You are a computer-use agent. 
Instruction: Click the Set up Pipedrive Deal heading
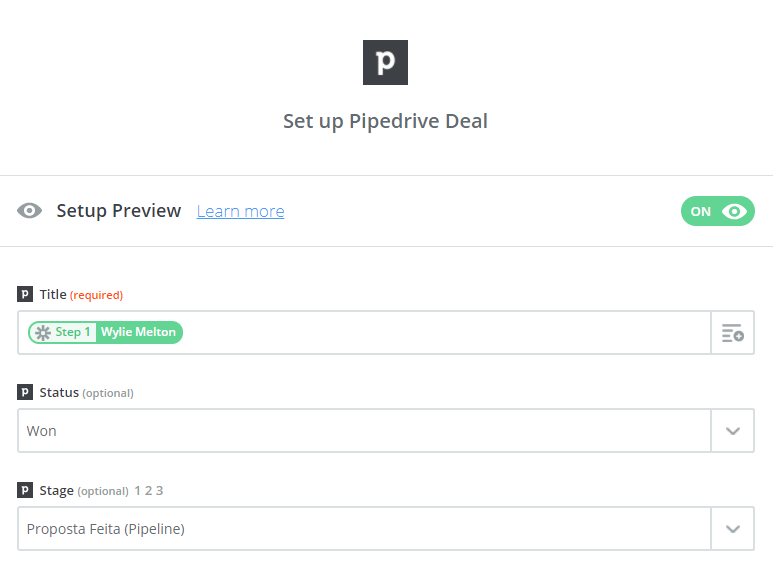385,122
